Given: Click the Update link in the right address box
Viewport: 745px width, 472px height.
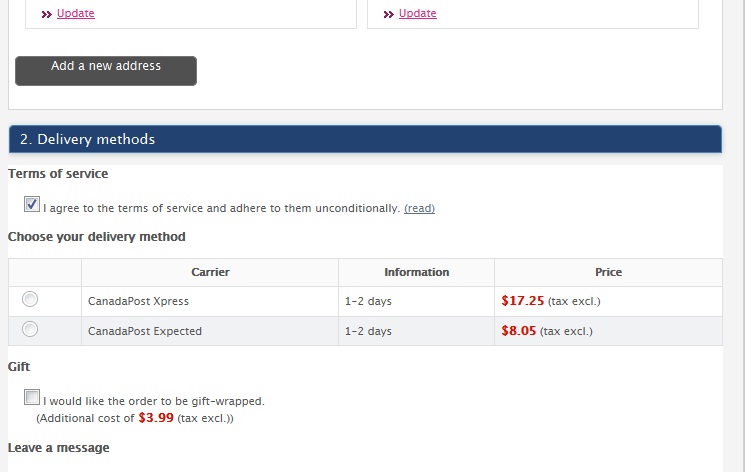Looking at the screenshot, I should (x=418, y=13).
